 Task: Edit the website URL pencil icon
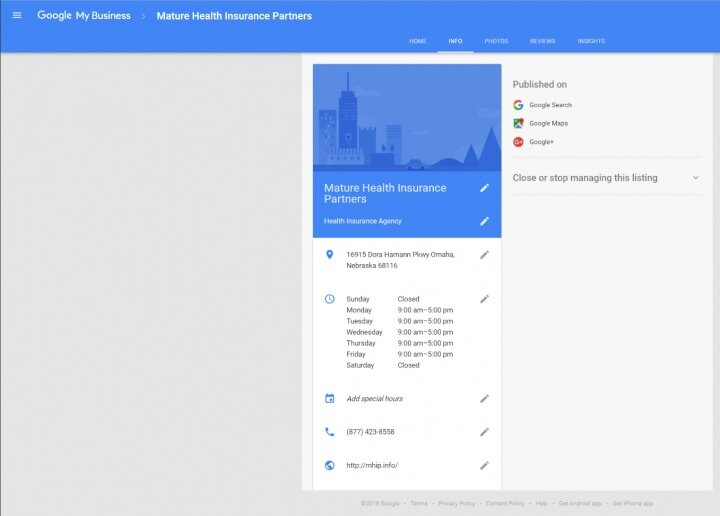pos(484,466)
